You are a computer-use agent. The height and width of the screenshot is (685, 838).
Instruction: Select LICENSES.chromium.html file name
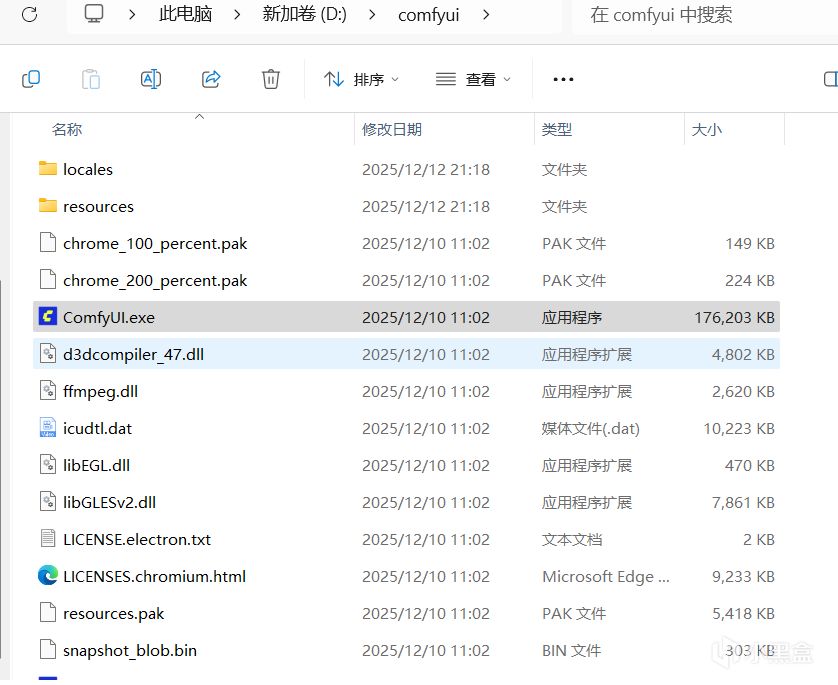coord(154,576)
